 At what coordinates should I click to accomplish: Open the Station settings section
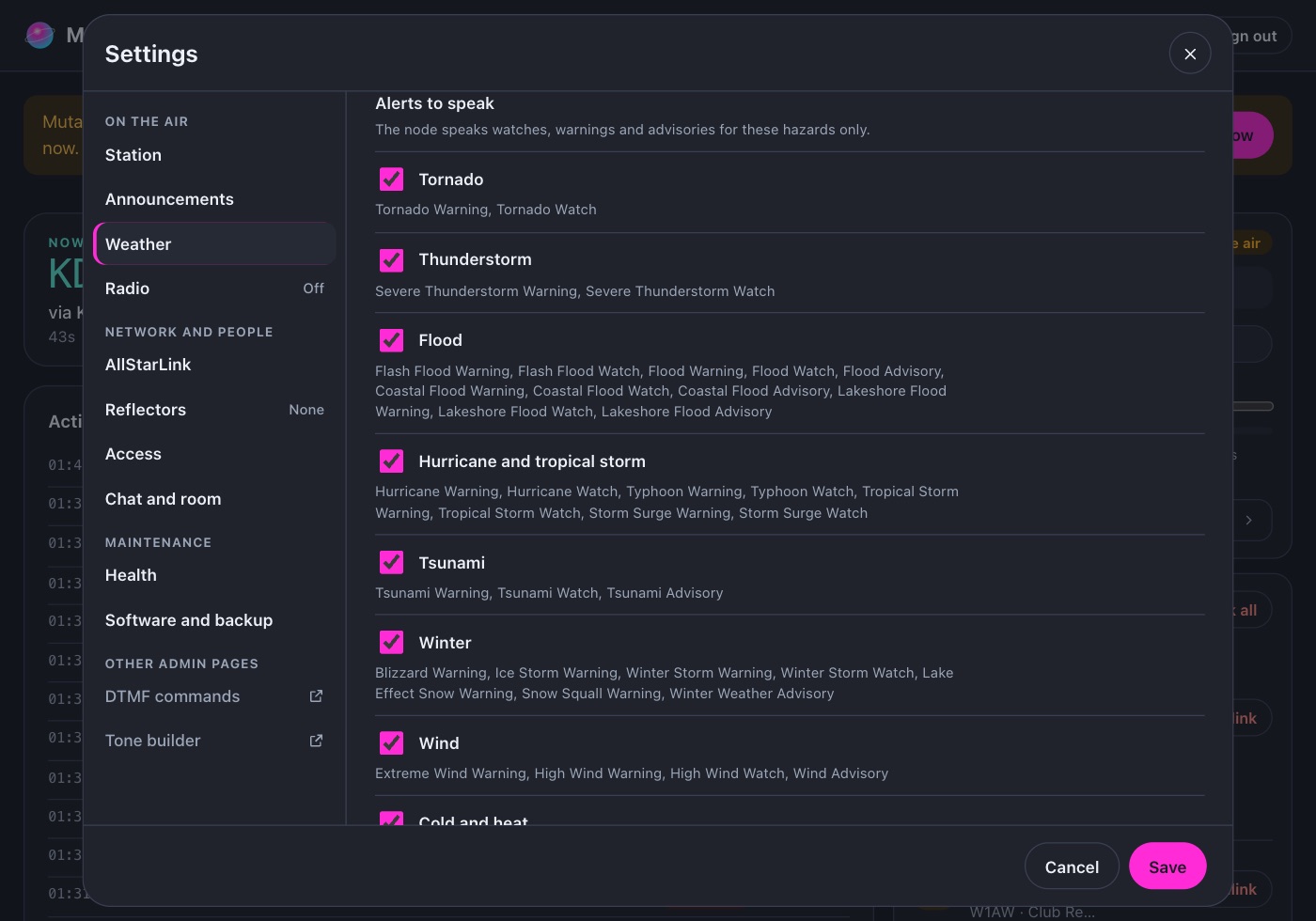214,155
